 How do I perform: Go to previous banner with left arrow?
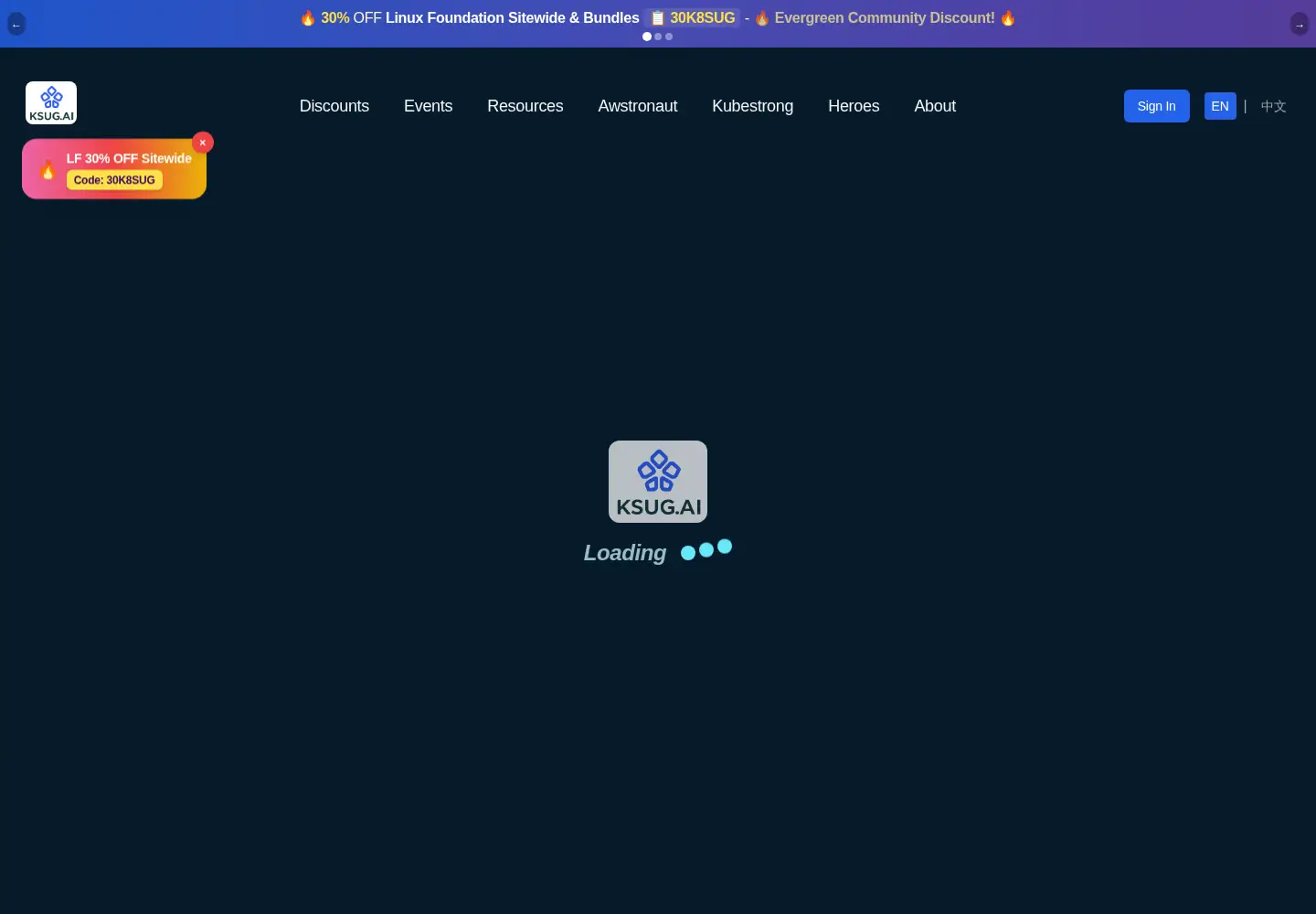tap(16, 25)
